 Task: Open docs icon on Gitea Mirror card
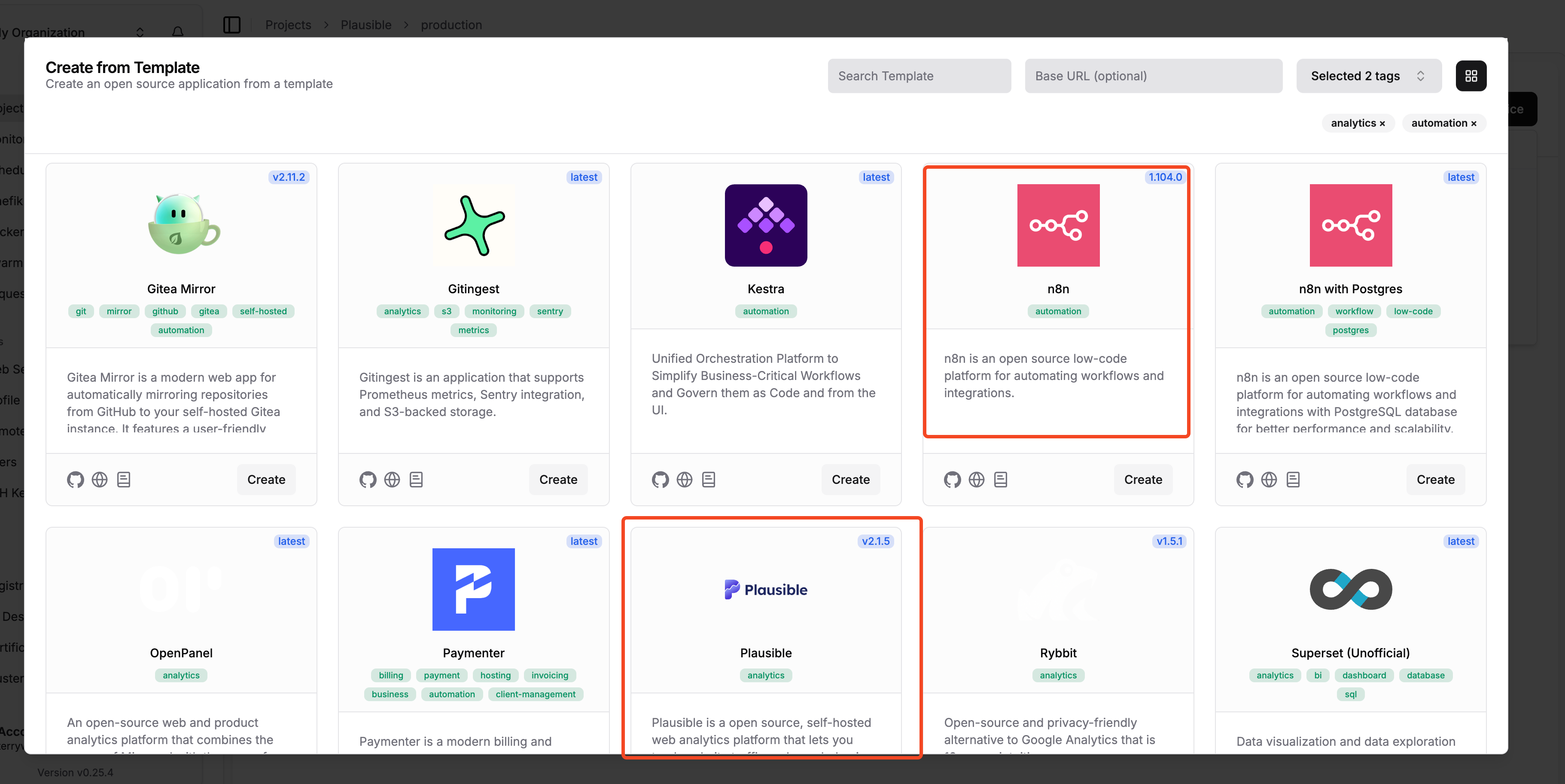124,480
